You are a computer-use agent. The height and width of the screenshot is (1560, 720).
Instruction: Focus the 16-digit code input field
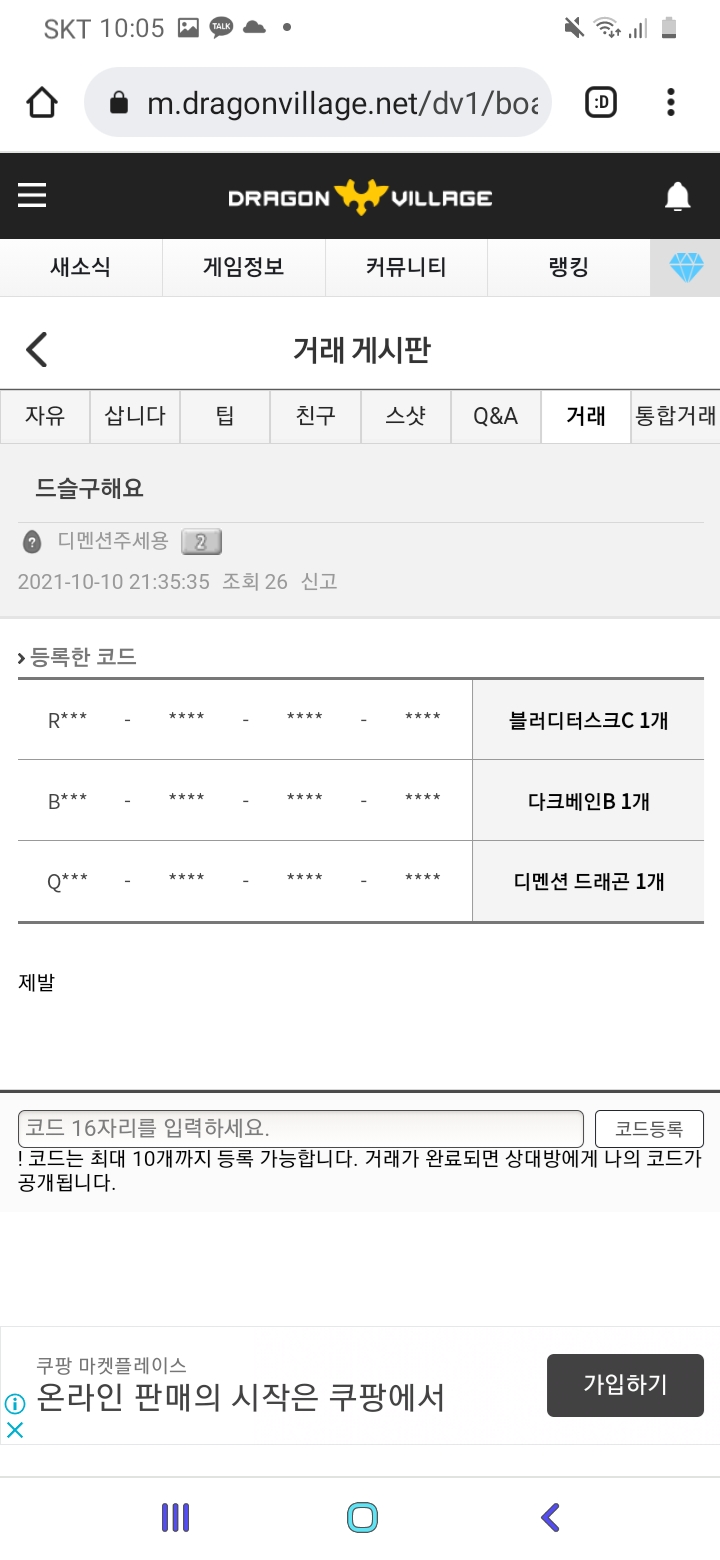[x=300, y=1129]
